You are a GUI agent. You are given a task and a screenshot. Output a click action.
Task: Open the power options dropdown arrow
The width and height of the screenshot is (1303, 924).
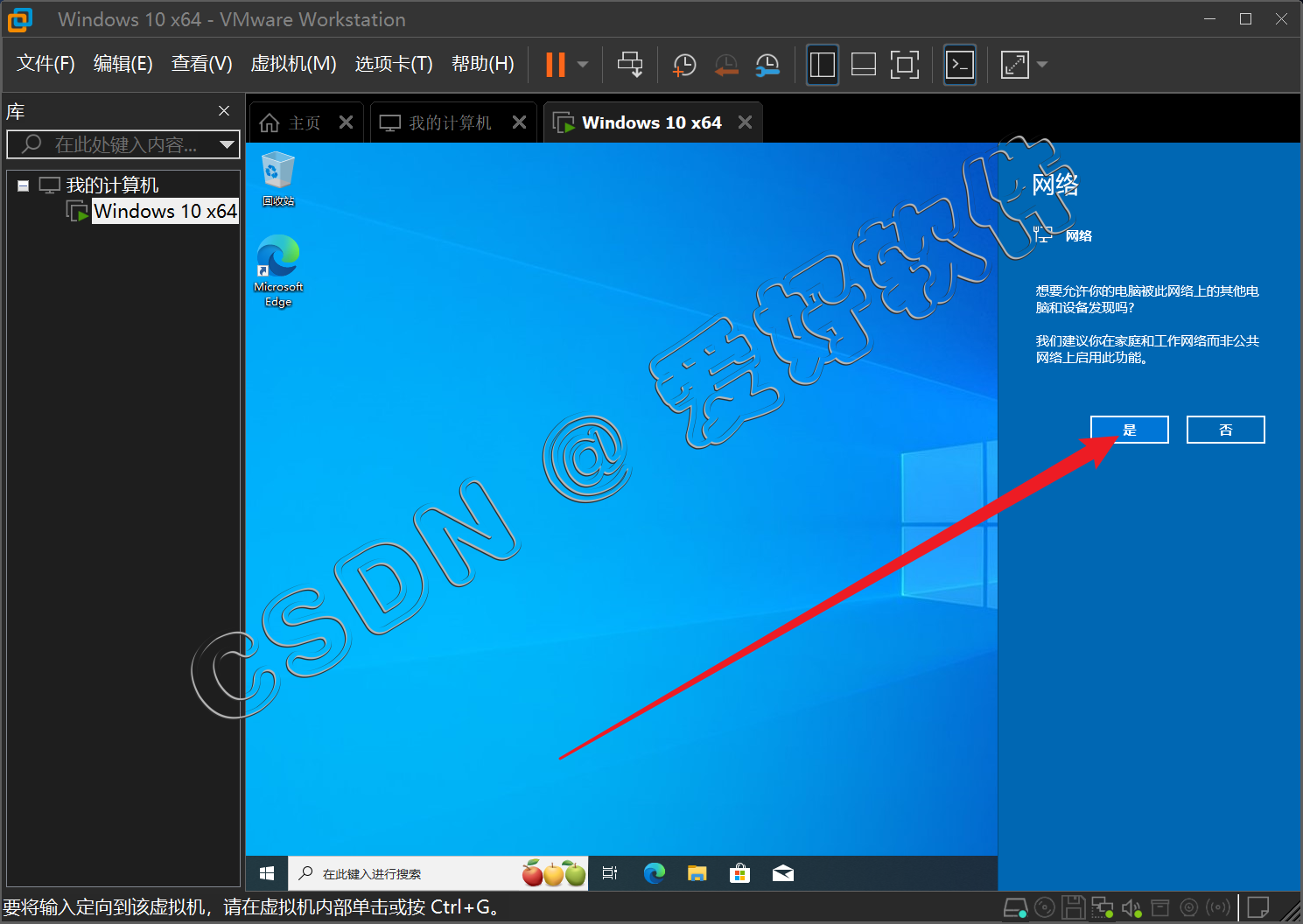point(583,65)
